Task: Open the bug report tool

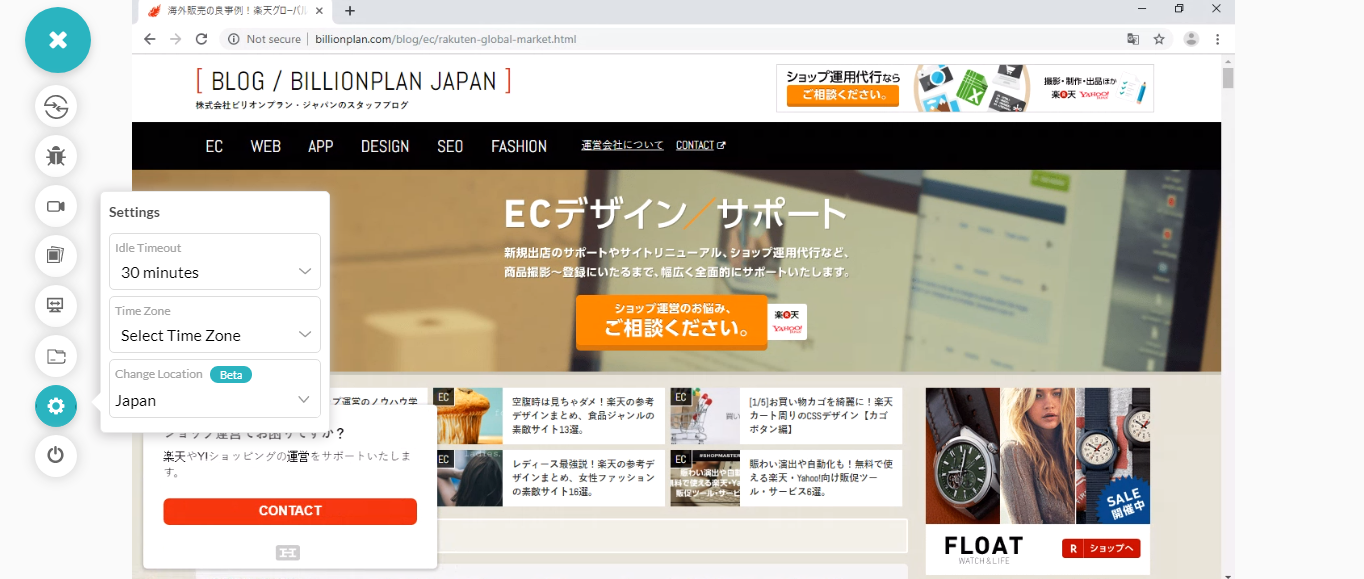Action: [x=56, y=156]
